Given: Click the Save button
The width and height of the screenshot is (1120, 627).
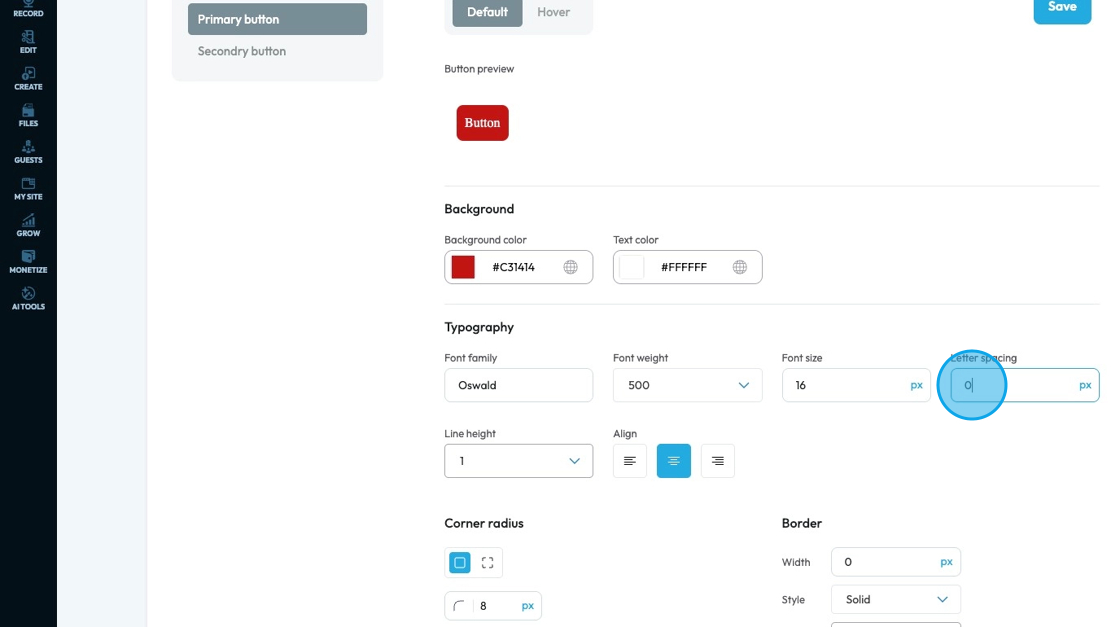Looking at the screenshot, I should 1062,9.
